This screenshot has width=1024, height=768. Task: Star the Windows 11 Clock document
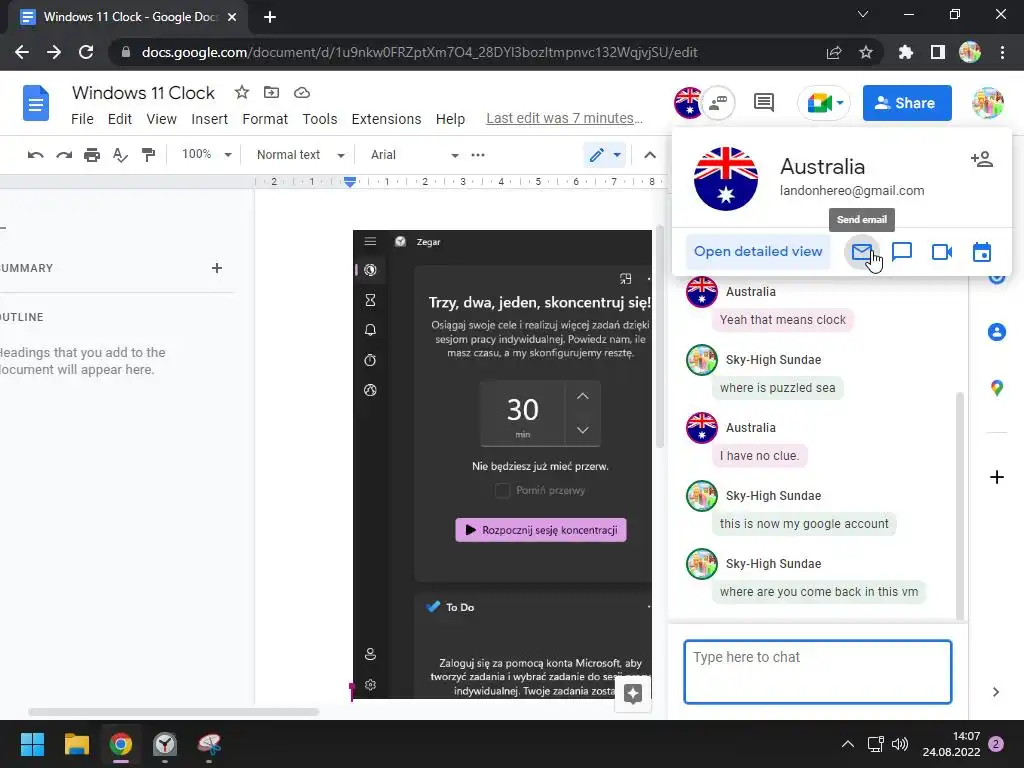coord(242,93)
